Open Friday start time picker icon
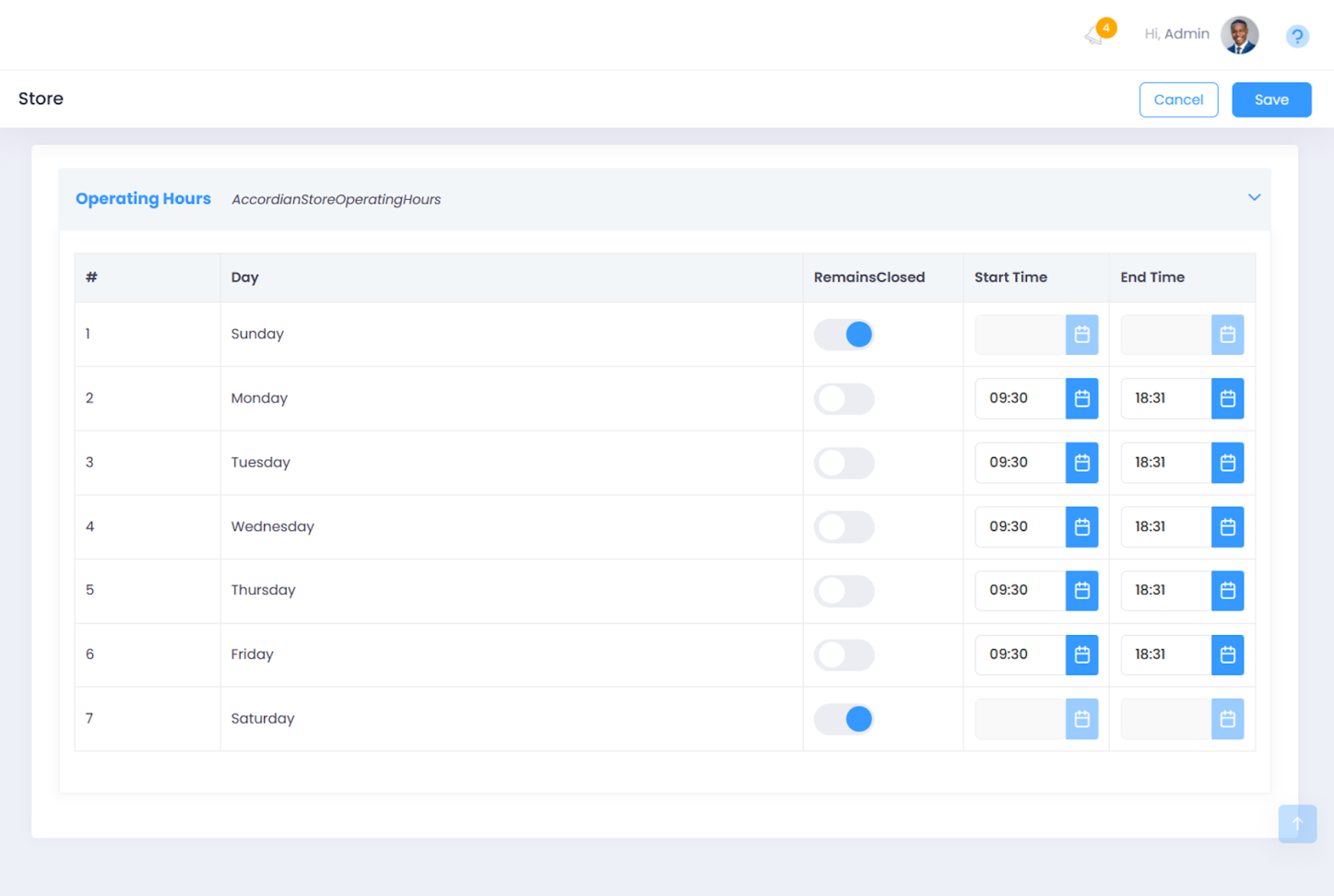 [1081, 654]
